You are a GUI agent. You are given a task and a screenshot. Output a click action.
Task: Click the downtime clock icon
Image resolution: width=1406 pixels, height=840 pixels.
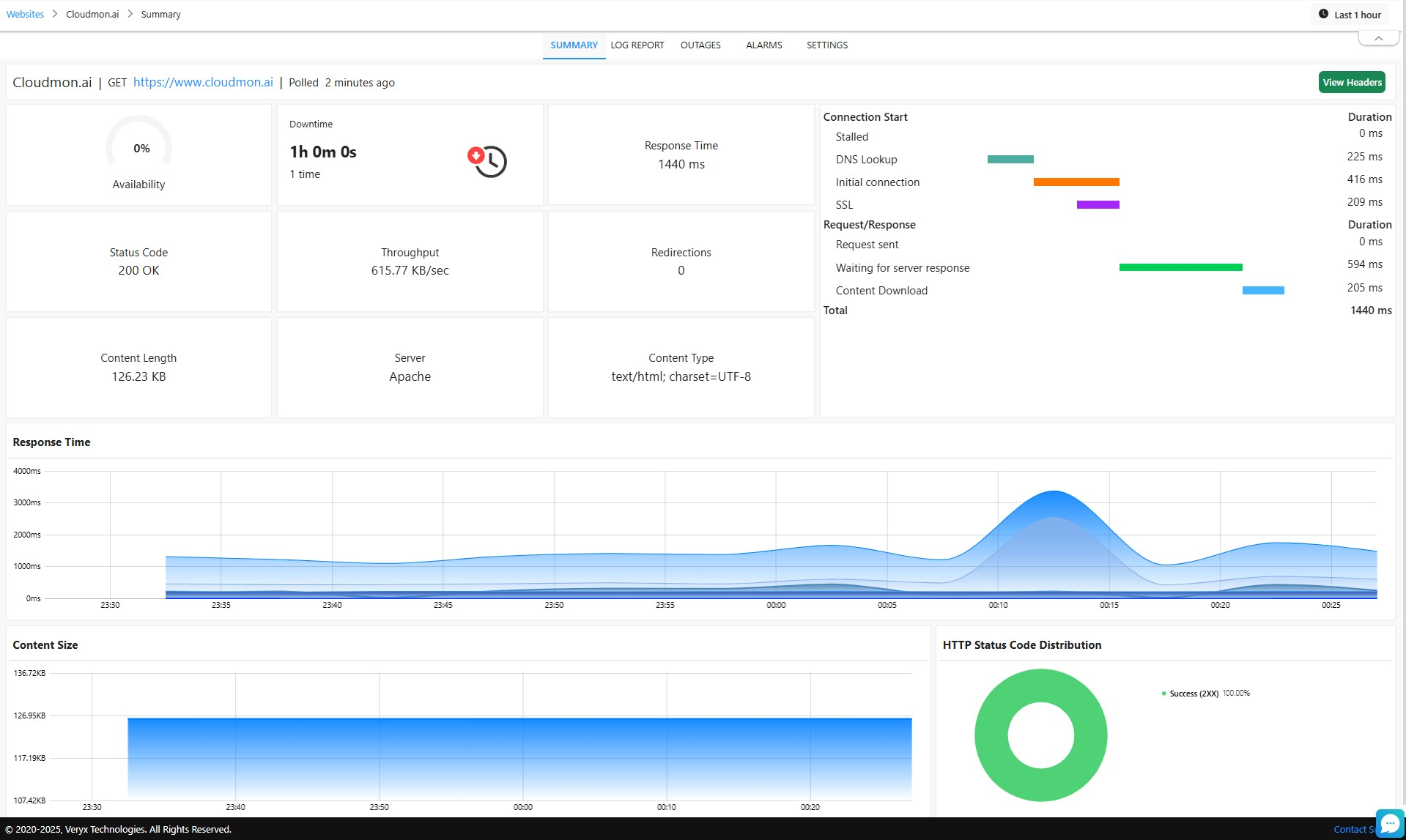click(x=488, y=161)
